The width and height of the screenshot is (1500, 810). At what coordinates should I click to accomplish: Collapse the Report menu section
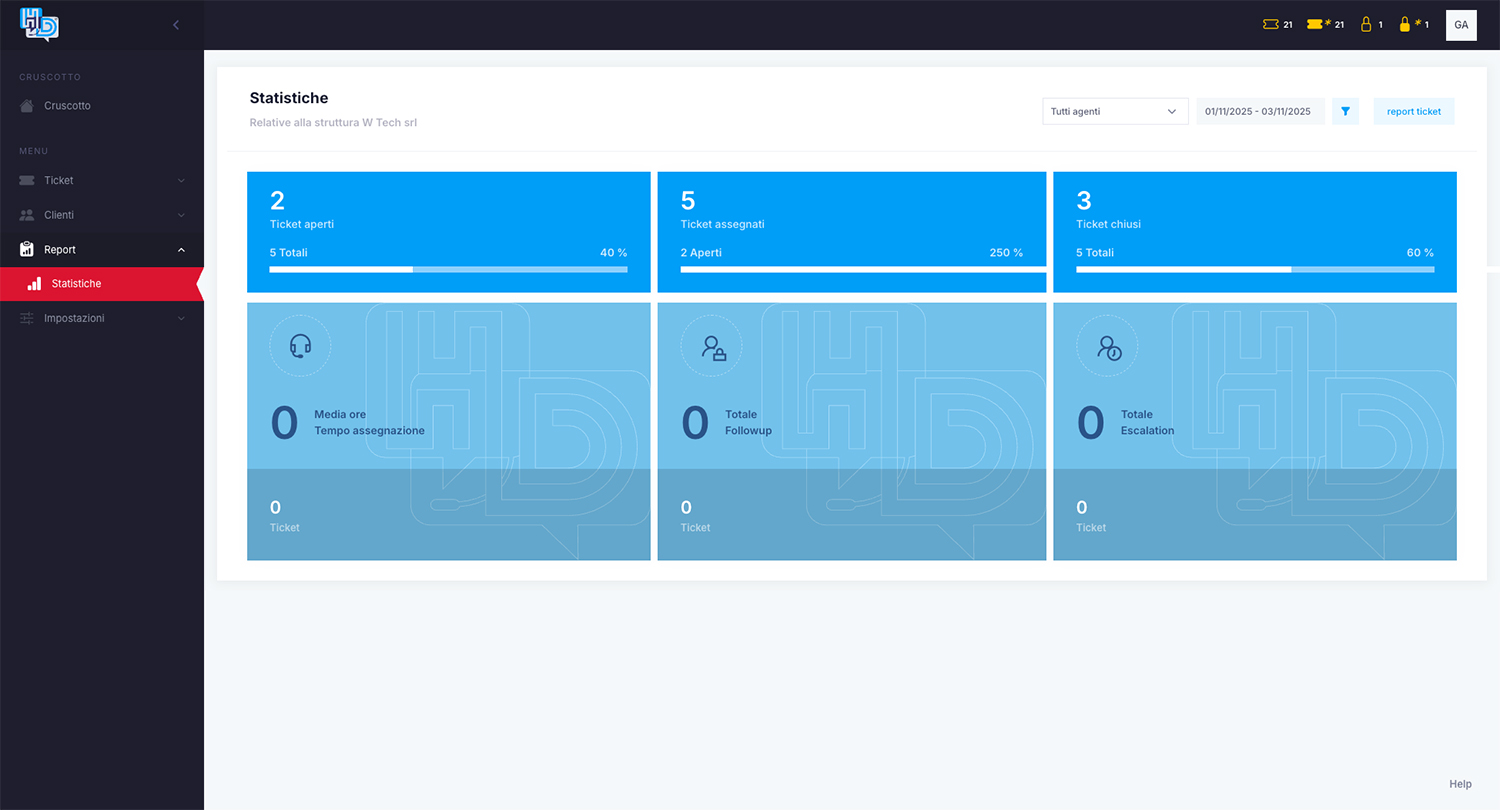181,250
